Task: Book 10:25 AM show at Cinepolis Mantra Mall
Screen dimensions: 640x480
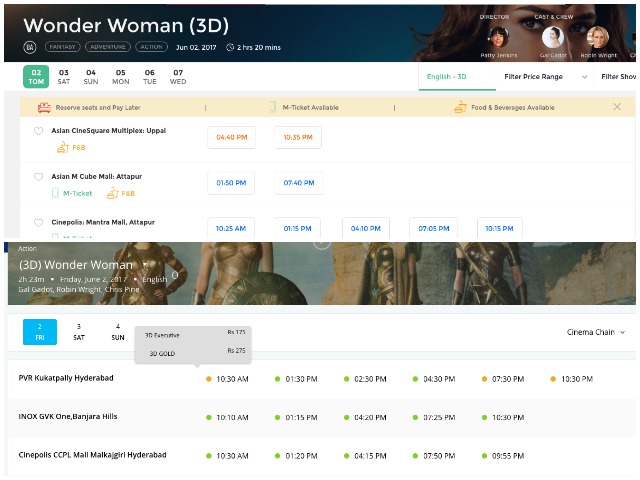Action: 231,228
